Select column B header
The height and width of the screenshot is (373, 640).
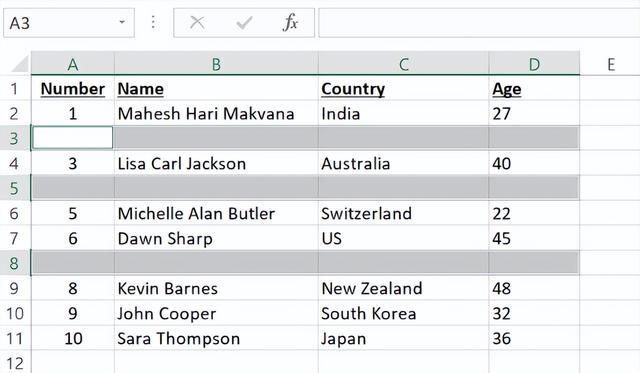click(x=216, y=64)
